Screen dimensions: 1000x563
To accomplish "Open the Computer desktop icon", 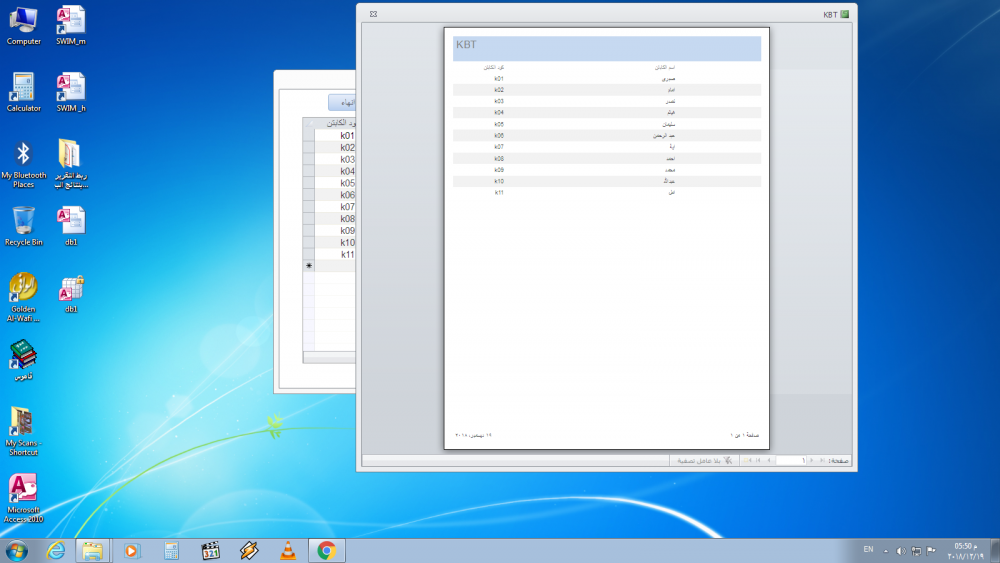I will click(x=24, y=26).
